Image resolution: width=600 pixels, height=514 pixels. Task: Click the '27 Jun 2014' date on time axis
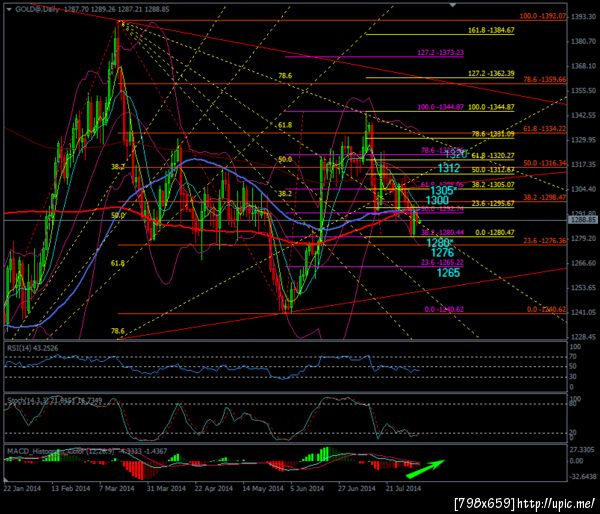click(x=357, y=488)
